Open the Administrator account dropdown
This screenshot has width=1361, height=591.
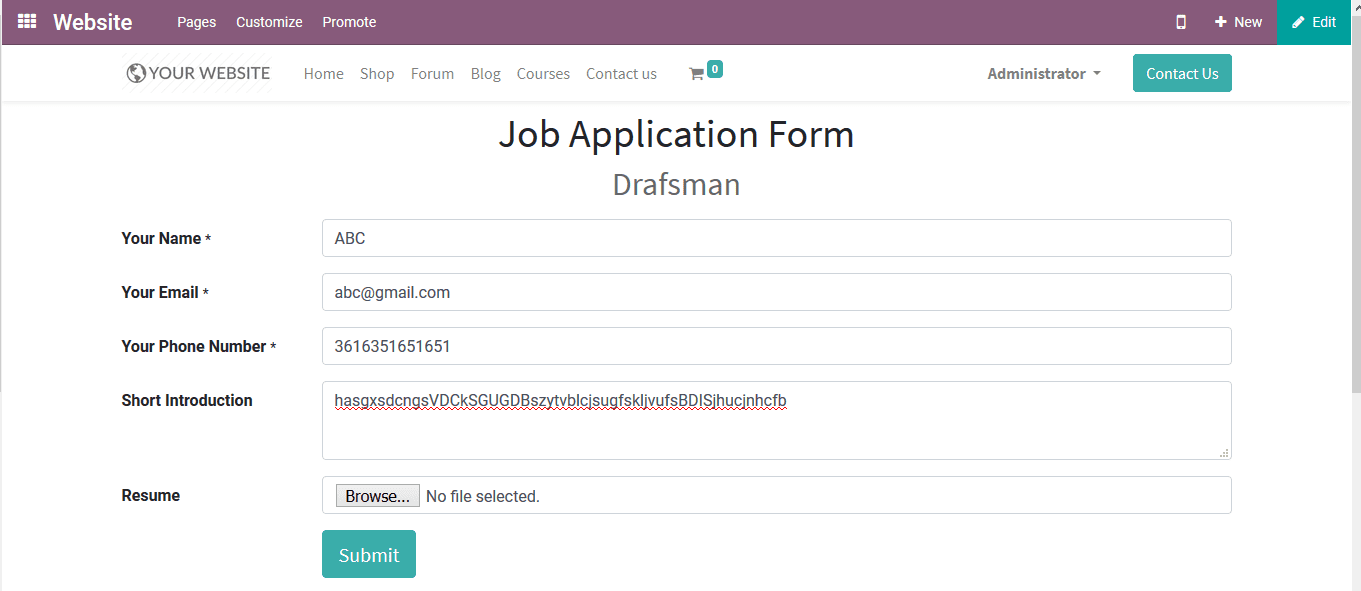point(1043,73)
